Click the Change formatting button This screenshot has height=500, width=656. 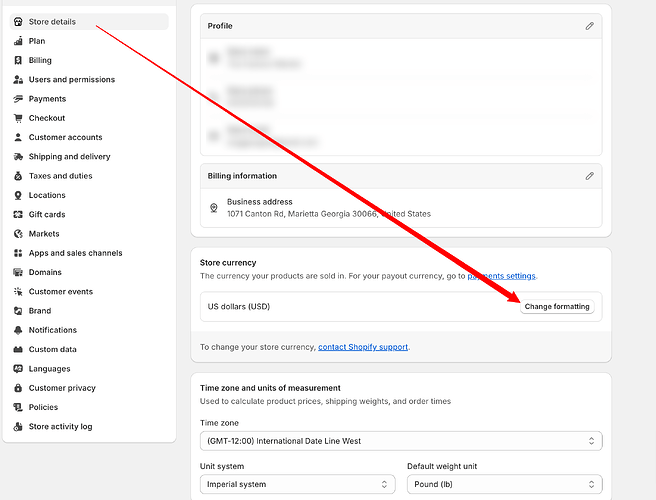pyautogui.click(x=557, y=307)
